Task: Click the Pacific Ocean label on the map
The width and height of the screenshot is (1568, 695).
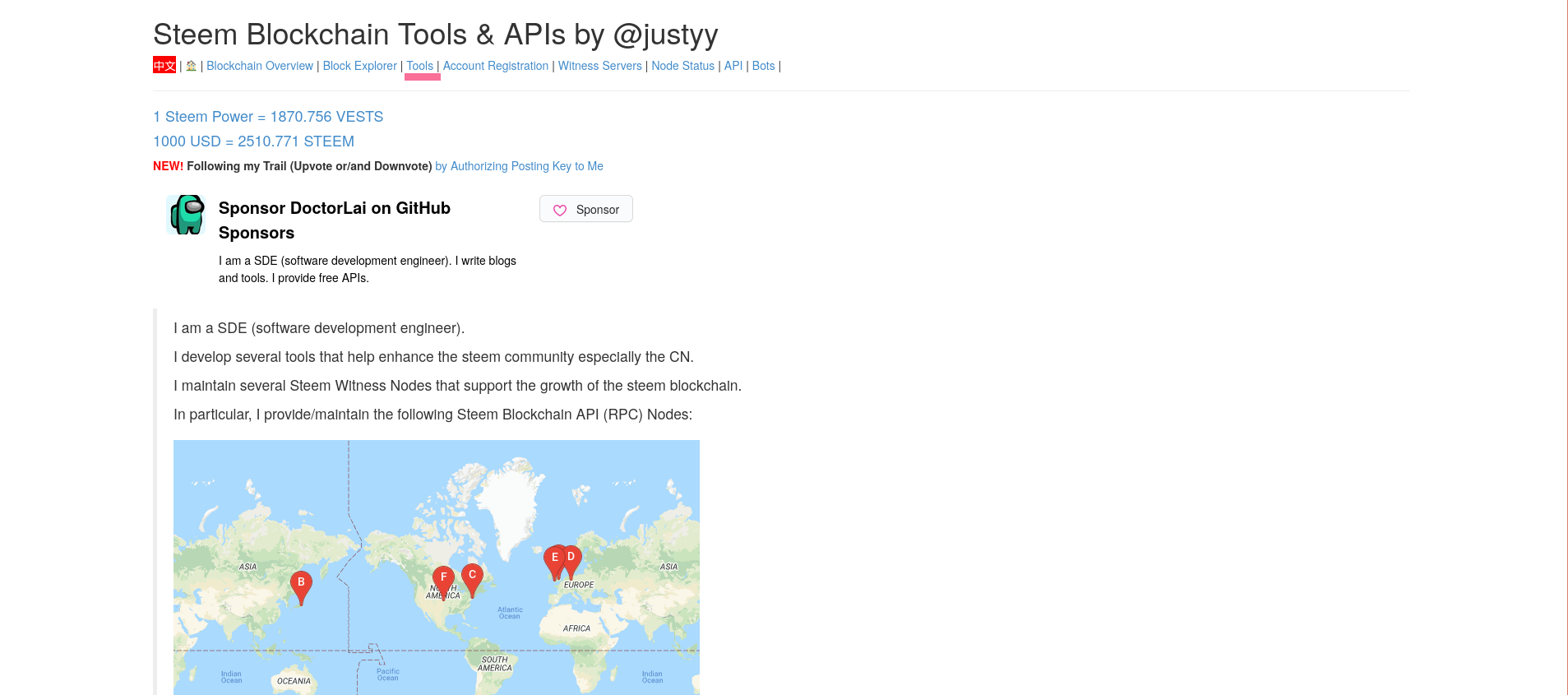Action: [387, 674]
